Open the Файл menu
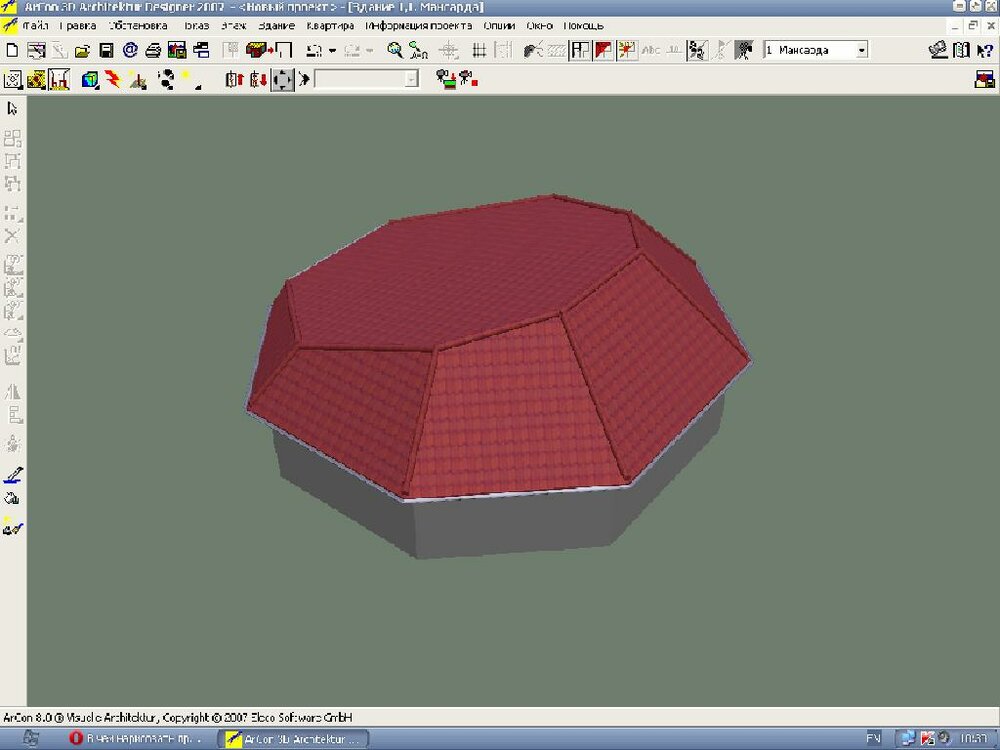1000x750 pixels. pyautogui.click(x=36, y=25)
